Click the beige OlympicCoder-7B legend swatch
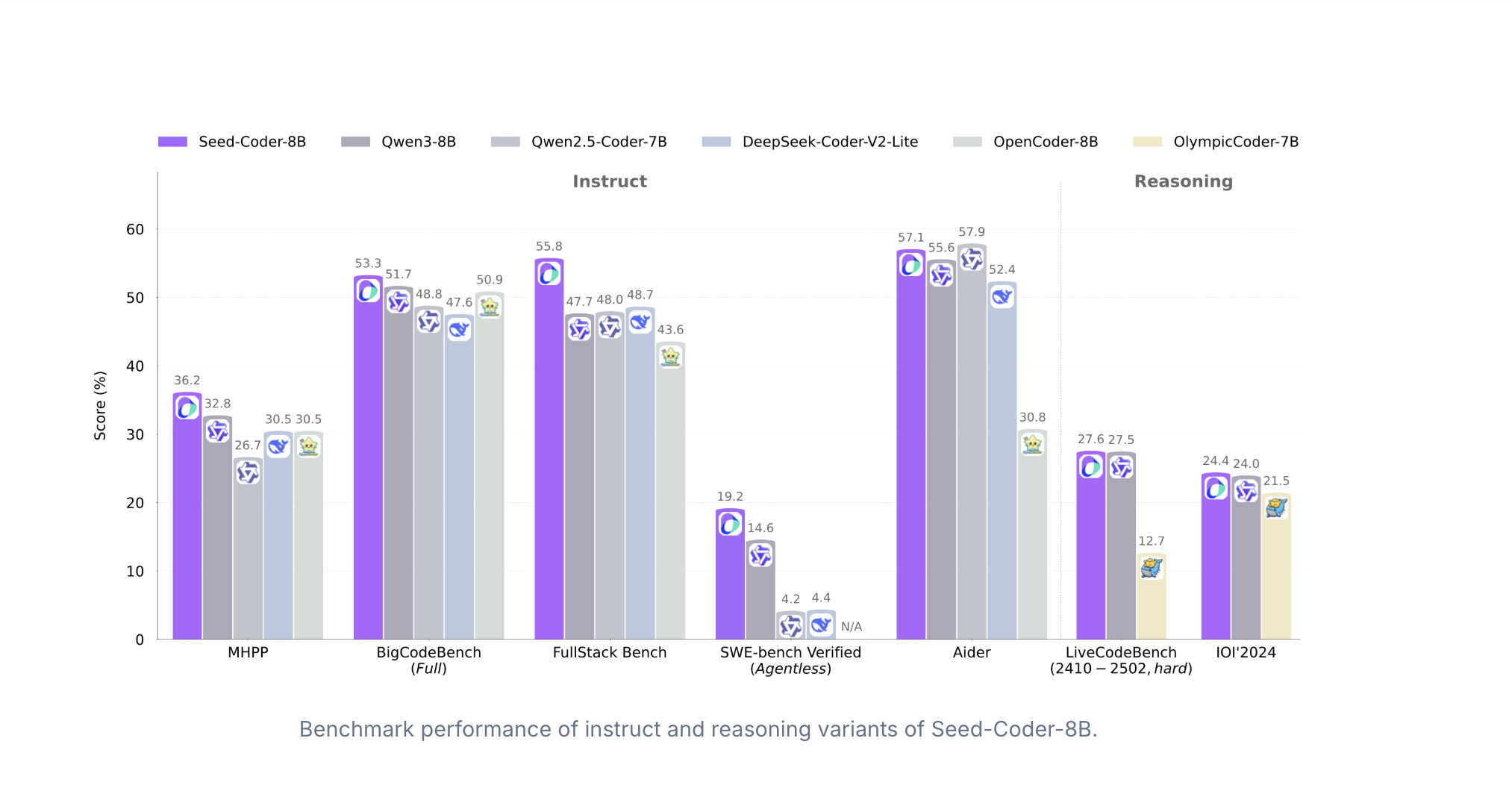Image resolution: width=1512 pixels, height=794 pixels. point(1147,142)
